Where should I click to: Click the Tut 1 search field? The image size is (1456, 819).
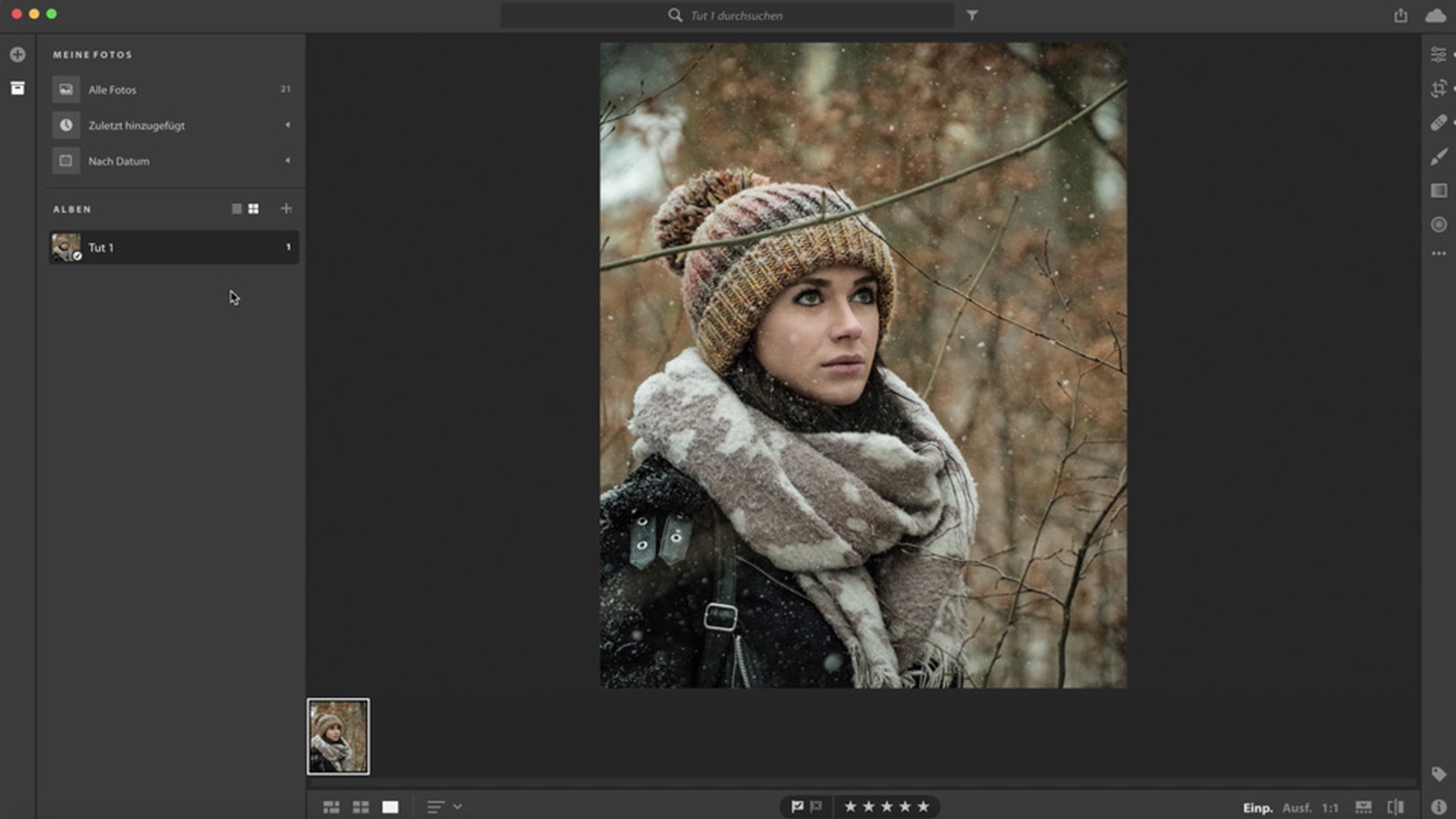click(x=736, y=15)
